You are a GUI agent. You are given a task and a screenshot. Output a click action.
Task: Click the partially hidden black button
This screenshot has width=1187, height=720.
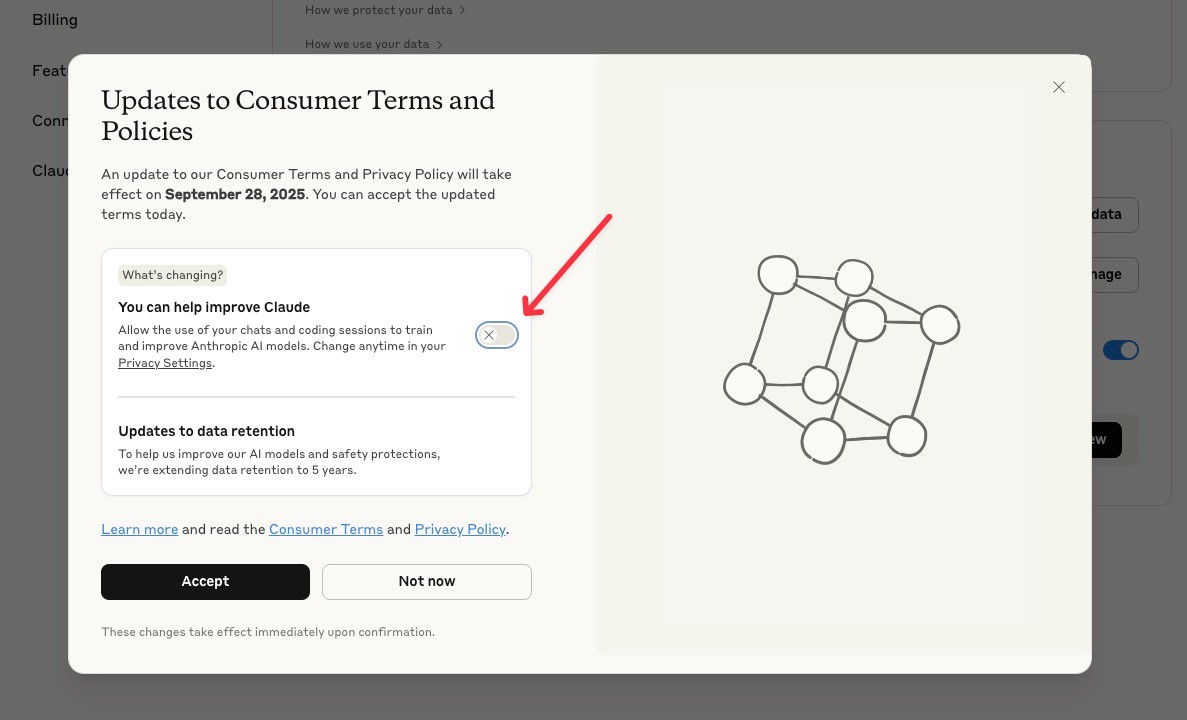(x=1106, y=439)
